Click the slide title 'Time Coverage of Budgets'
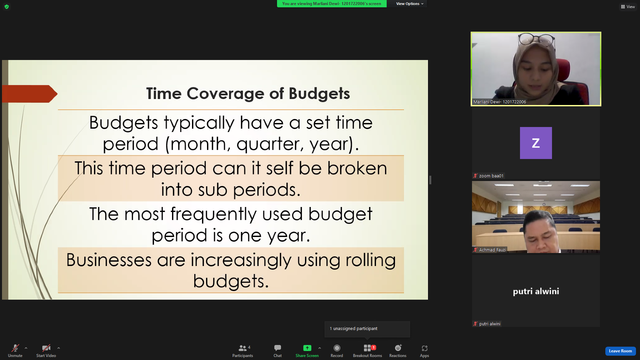Viewport: 640px width, 360px height. click(x=248, y=93)
